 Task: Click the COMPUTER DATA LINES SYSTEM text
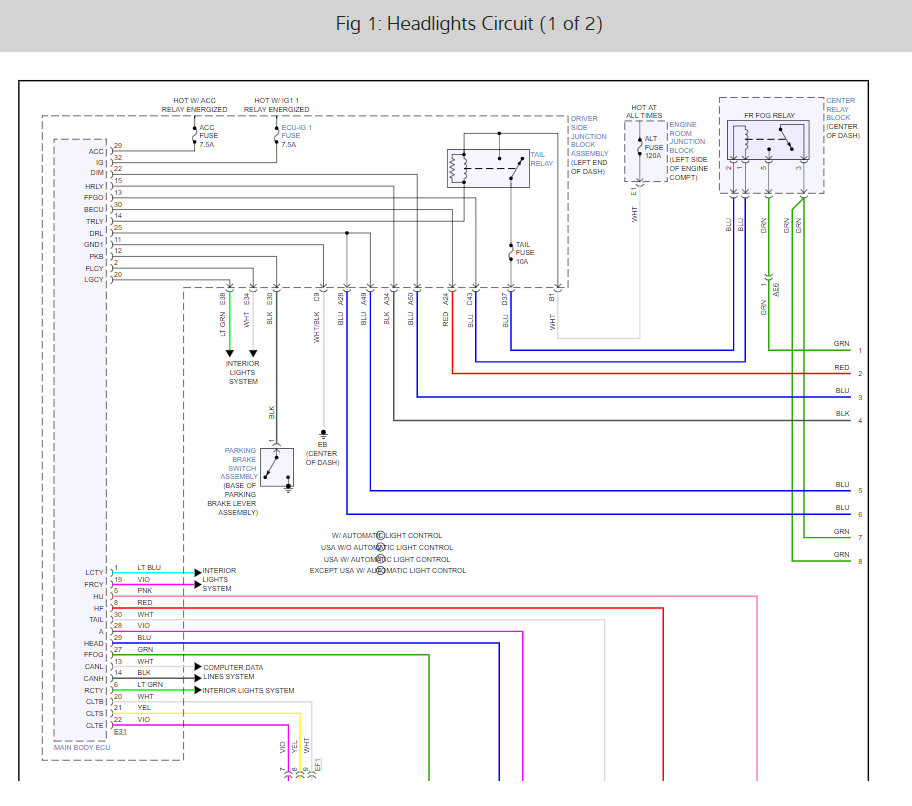[x=233, y=672]
